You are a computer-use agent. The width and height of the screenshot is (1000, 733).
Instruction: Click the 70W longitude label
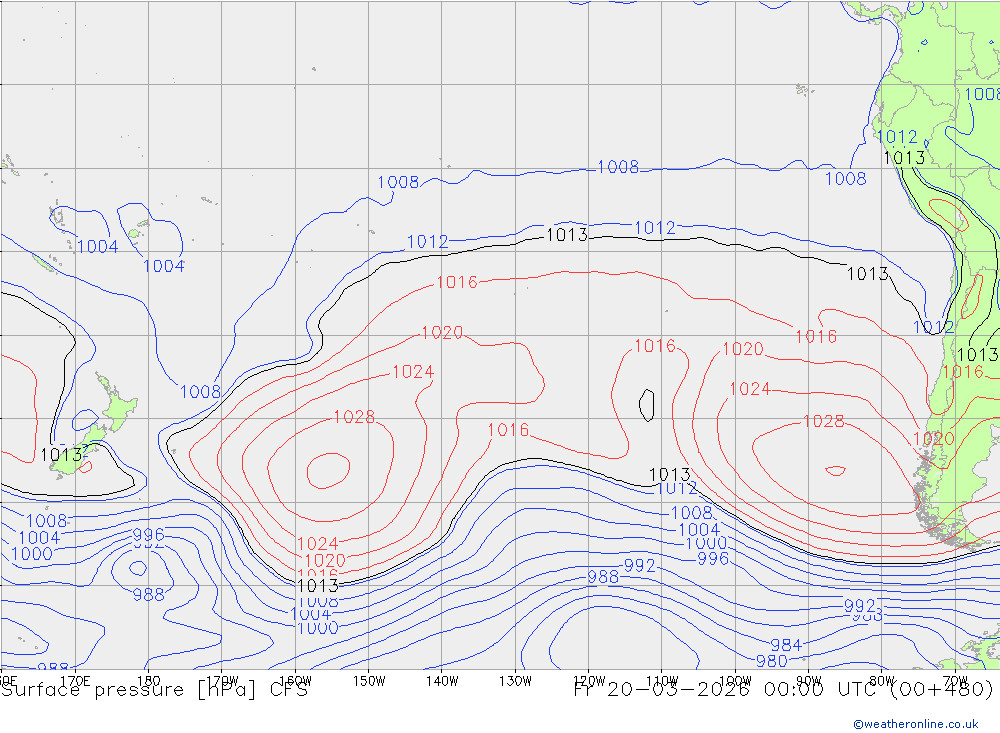(955, 681)
